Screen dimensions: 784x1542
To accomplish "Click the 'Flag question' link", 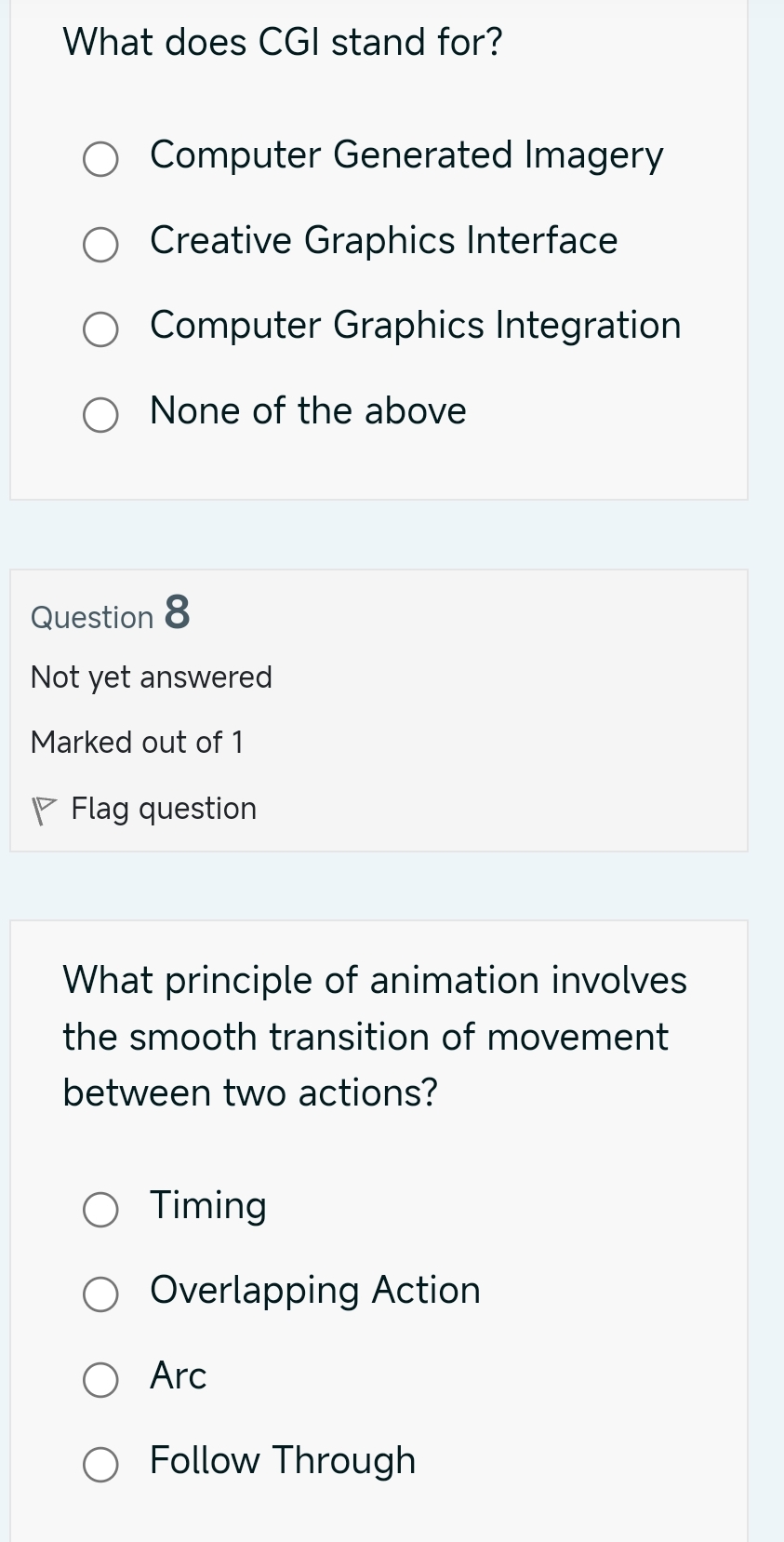I will 163,807.
